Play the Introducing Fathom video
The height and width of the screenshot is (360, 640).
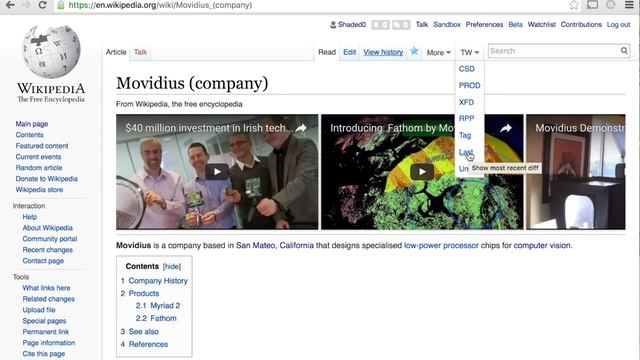tap(422, 172)
